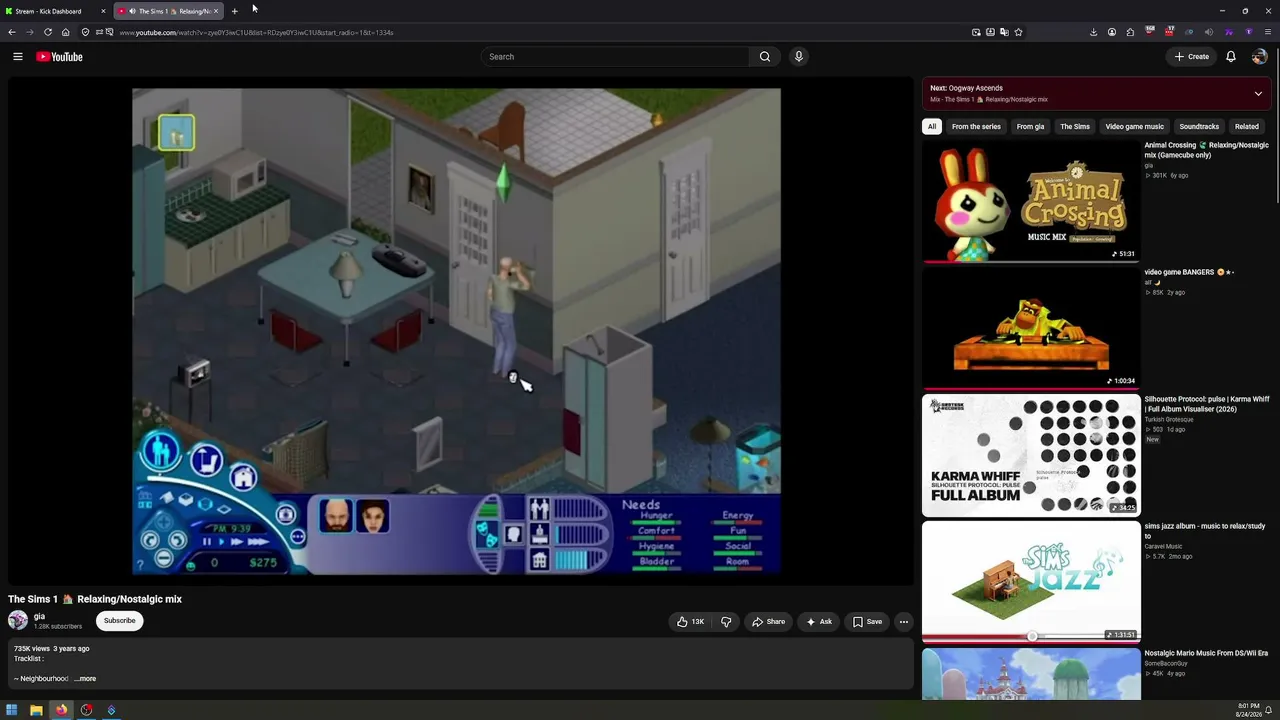Open the browser downloads icon
Screen dimensions: 1280x720
pos(1093,32)
